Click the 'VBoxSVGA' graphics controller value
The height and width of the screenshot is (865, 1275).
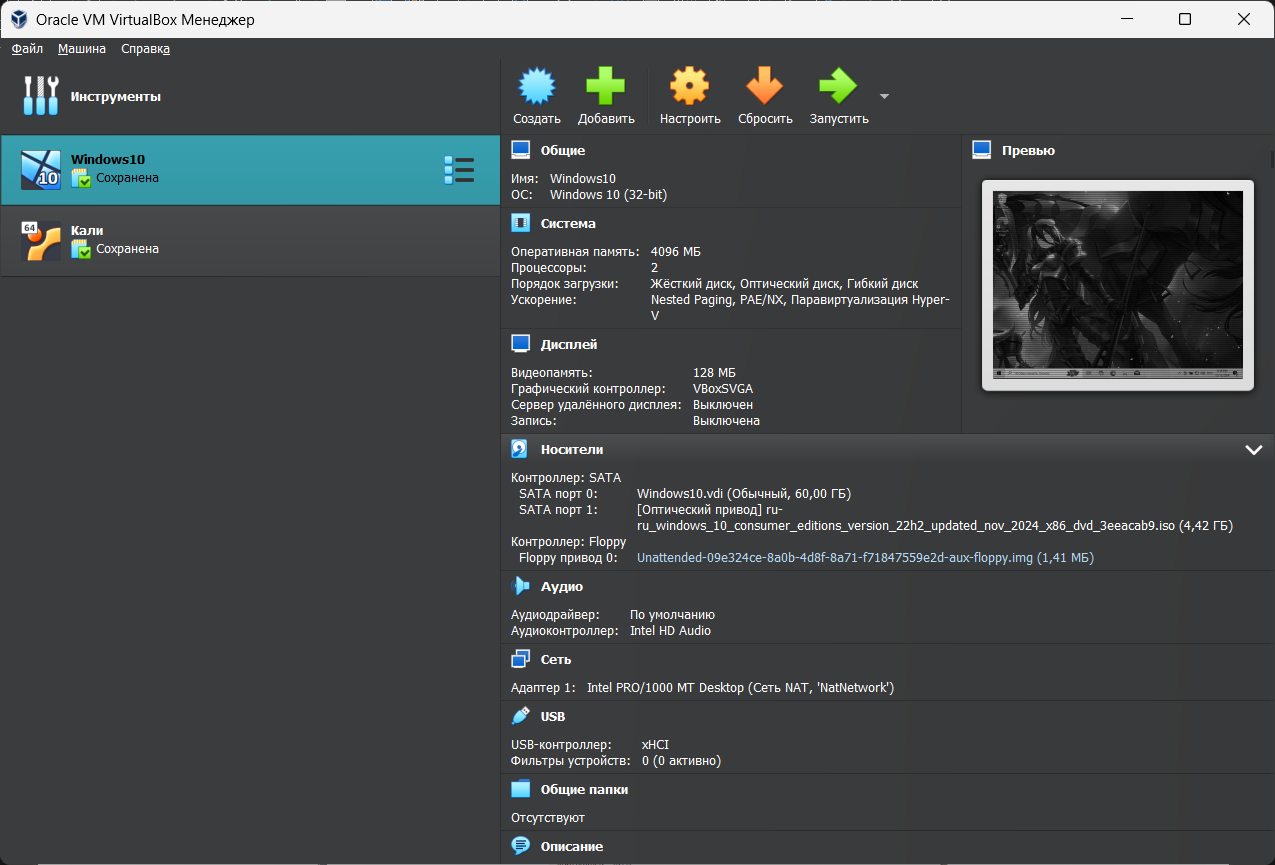[723, 389]
